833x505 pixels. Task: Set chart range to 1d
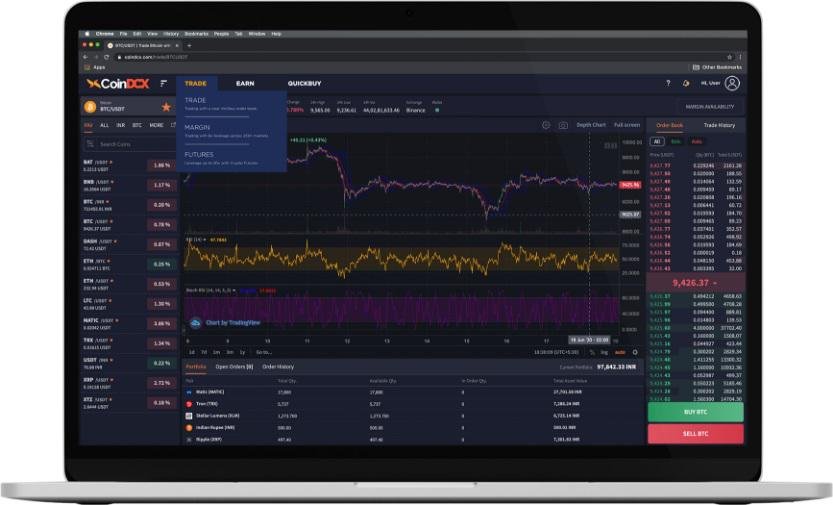point(192,352)
